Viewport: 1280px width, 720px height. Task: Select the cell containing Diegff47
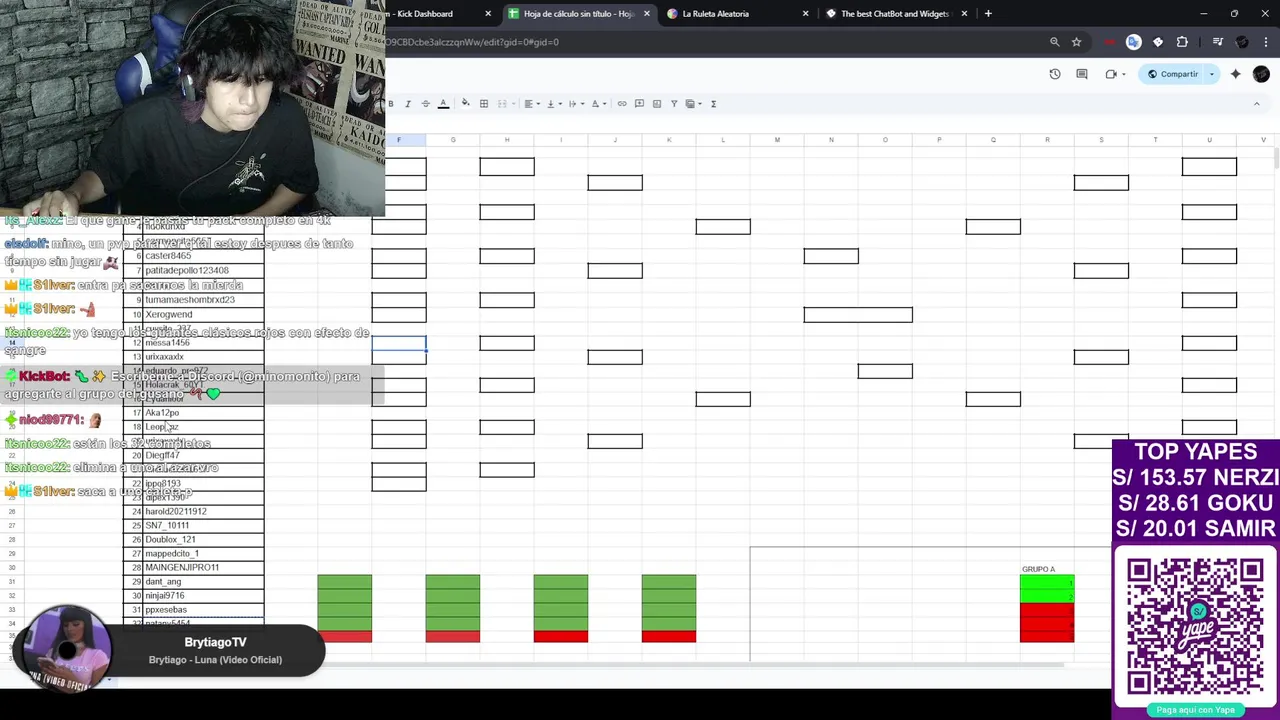204,455
